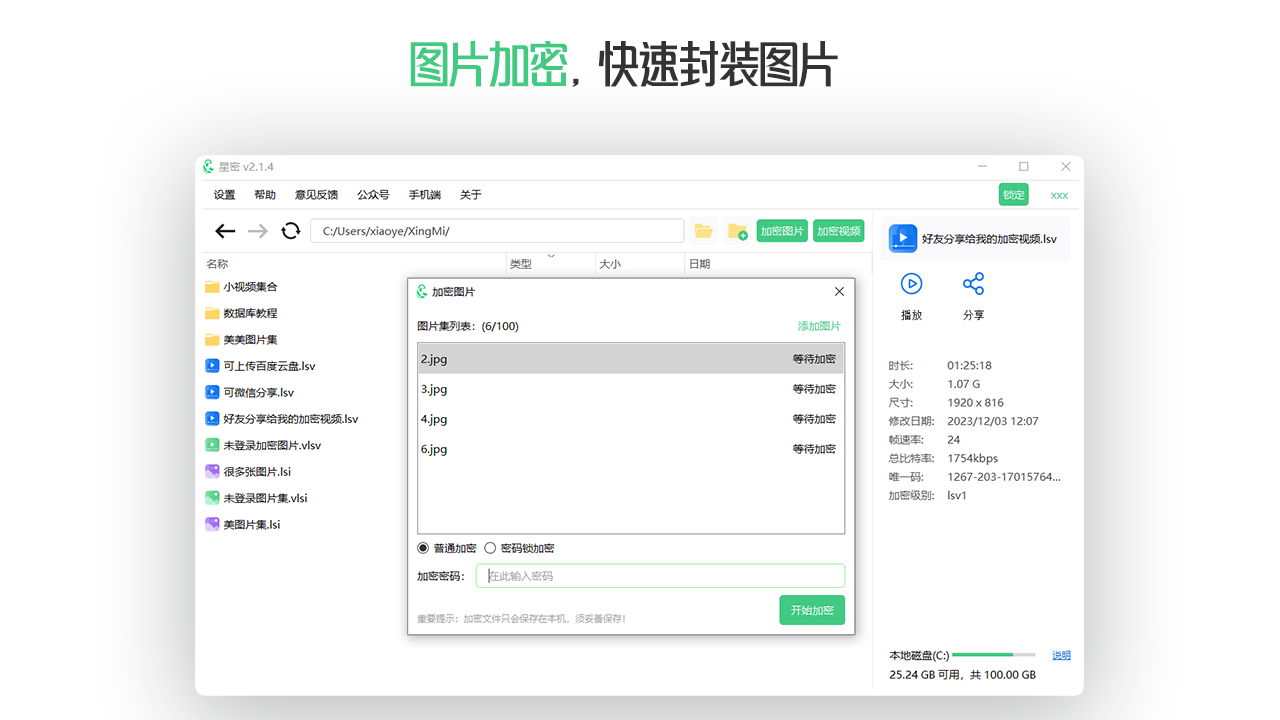Click the encrypted video thumbnail in the right panel
1280x720 pixels.
pos(903,238)
